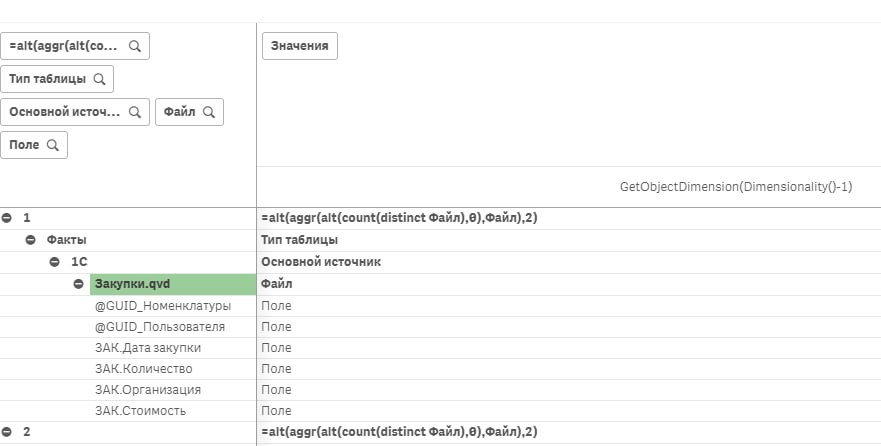Click the Факты row label
The image size is (881, 446).
(x=66, y=240)
